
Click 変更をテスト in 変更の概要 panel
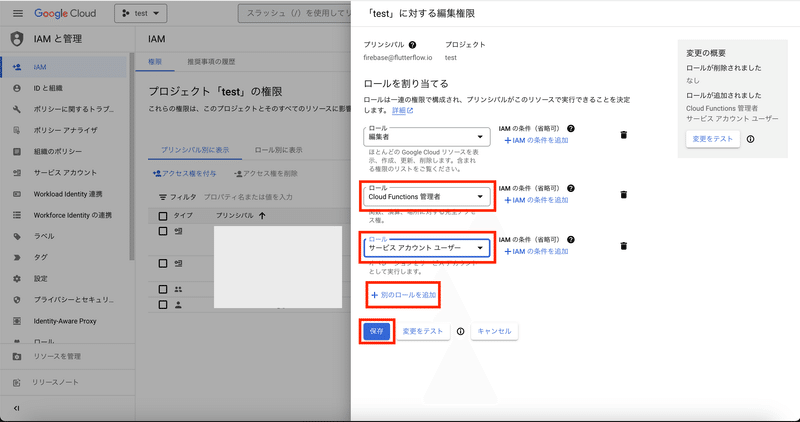pyautogui.click(x=713, y=139)
